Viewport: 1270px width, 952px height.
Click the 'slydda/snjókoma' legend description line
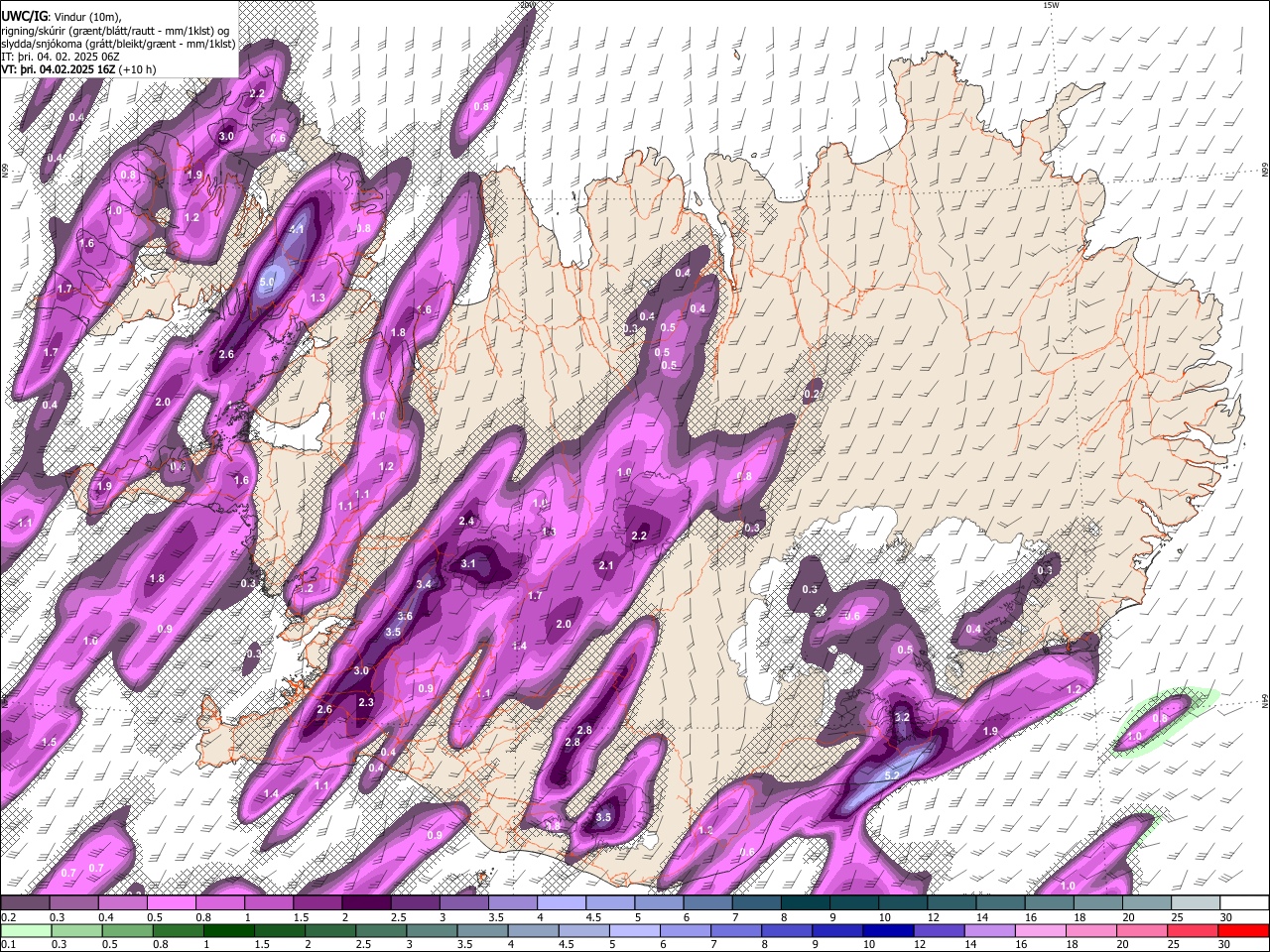(x=118, y=43)
